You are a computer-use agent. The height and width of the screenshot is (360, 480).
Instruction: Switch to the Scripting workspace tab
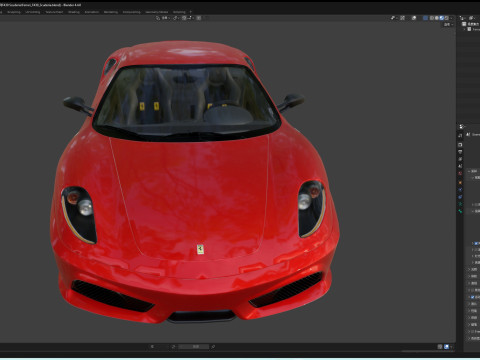click(x=179, y=12)
